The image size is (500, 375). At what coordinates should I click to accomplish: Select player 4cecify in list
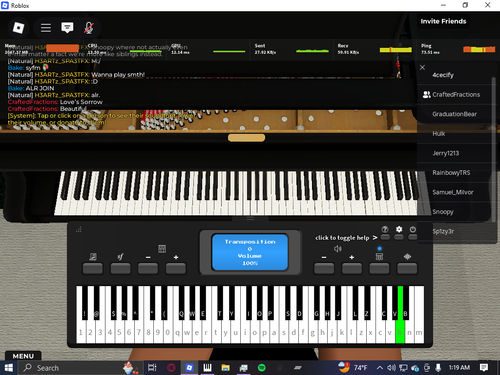pyautogui.click(x=454, y=75)
